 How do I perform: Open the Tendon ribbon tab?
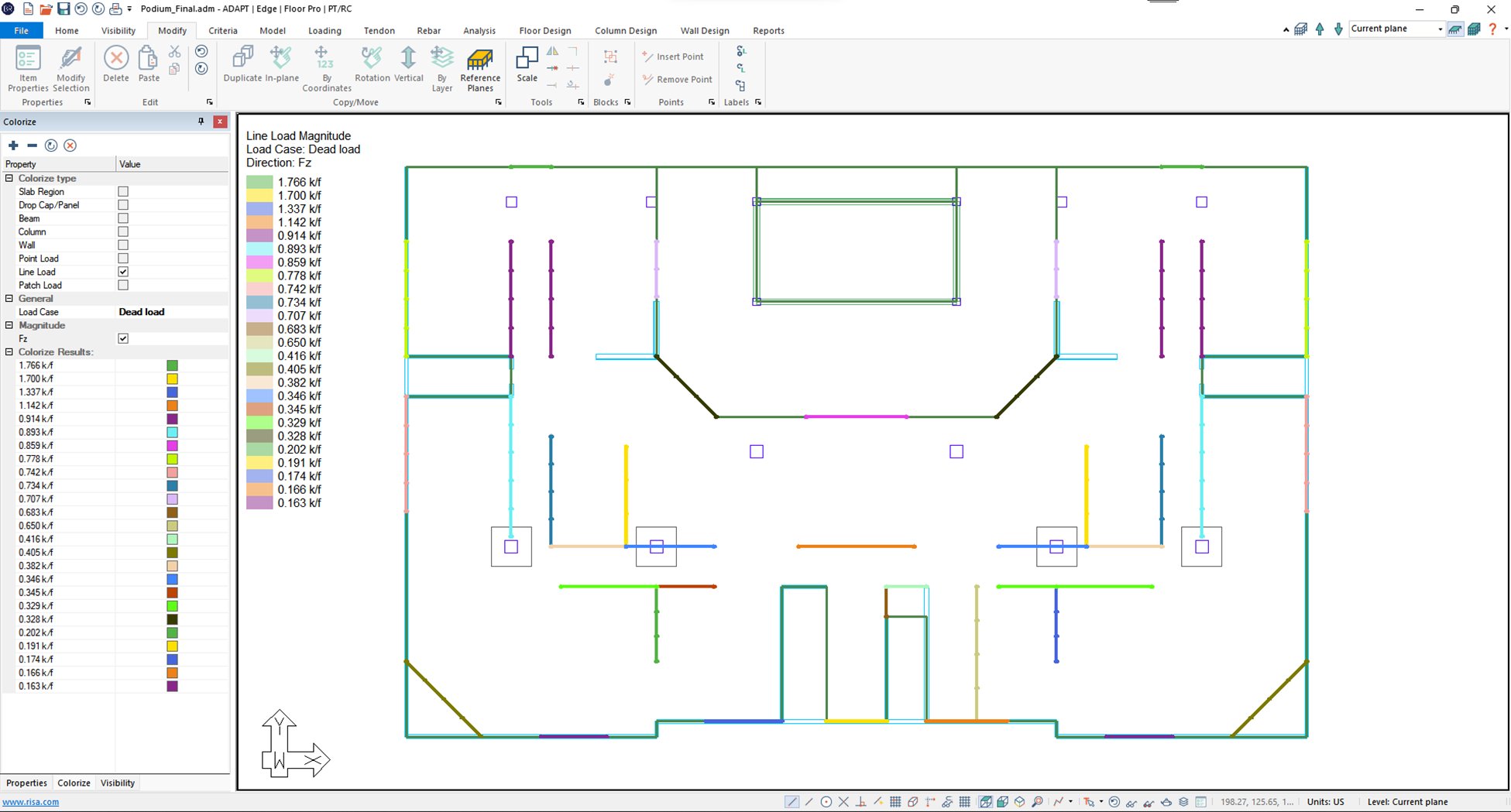[x=379, y=31]
